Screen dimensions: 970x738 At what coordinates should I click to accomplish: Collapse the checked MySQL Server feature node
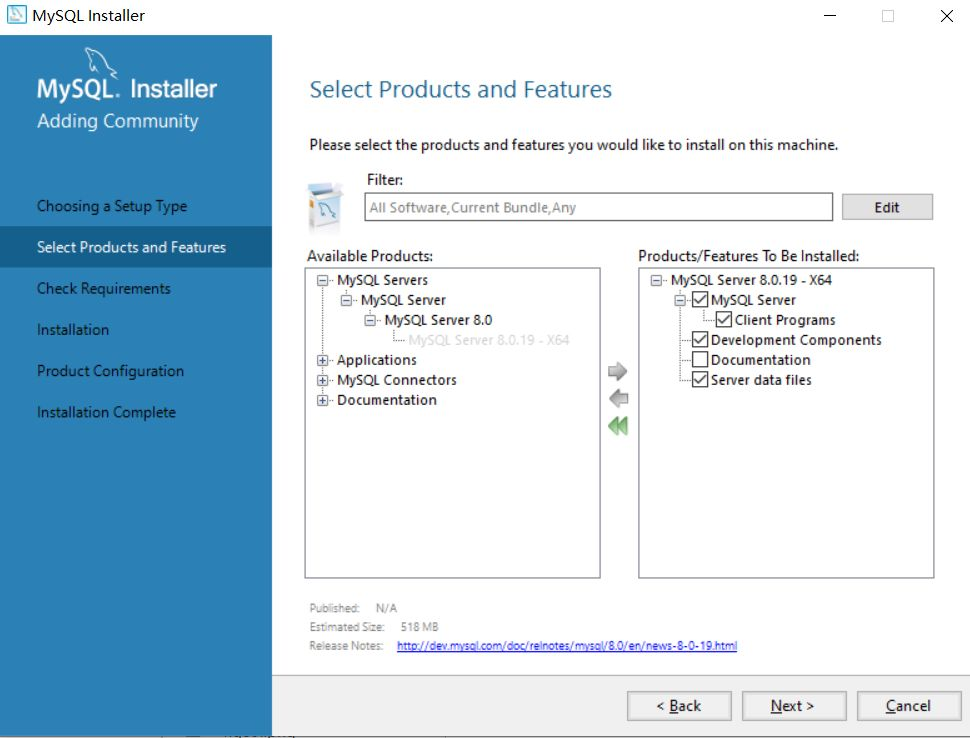(x=679, y=300)
